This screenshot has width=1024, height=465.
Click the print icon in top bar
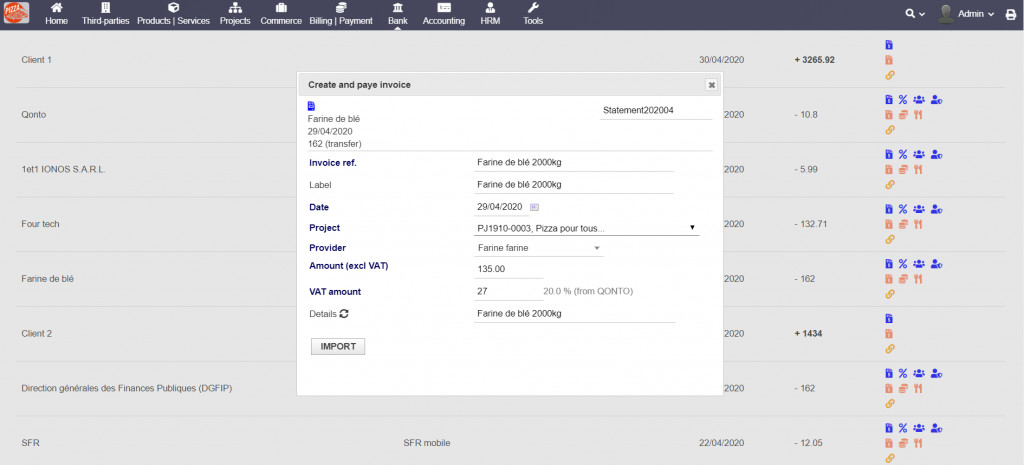click(x=1010, y=14)
